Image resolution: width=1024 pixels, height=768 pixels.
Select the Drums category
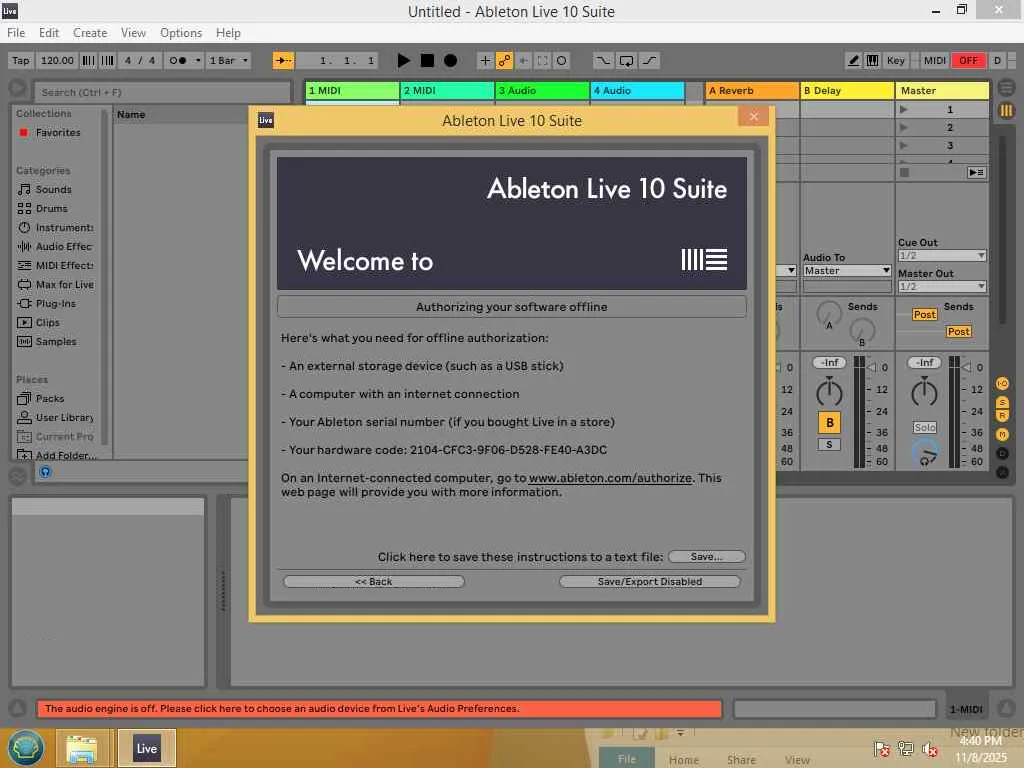tap(52, 208)
